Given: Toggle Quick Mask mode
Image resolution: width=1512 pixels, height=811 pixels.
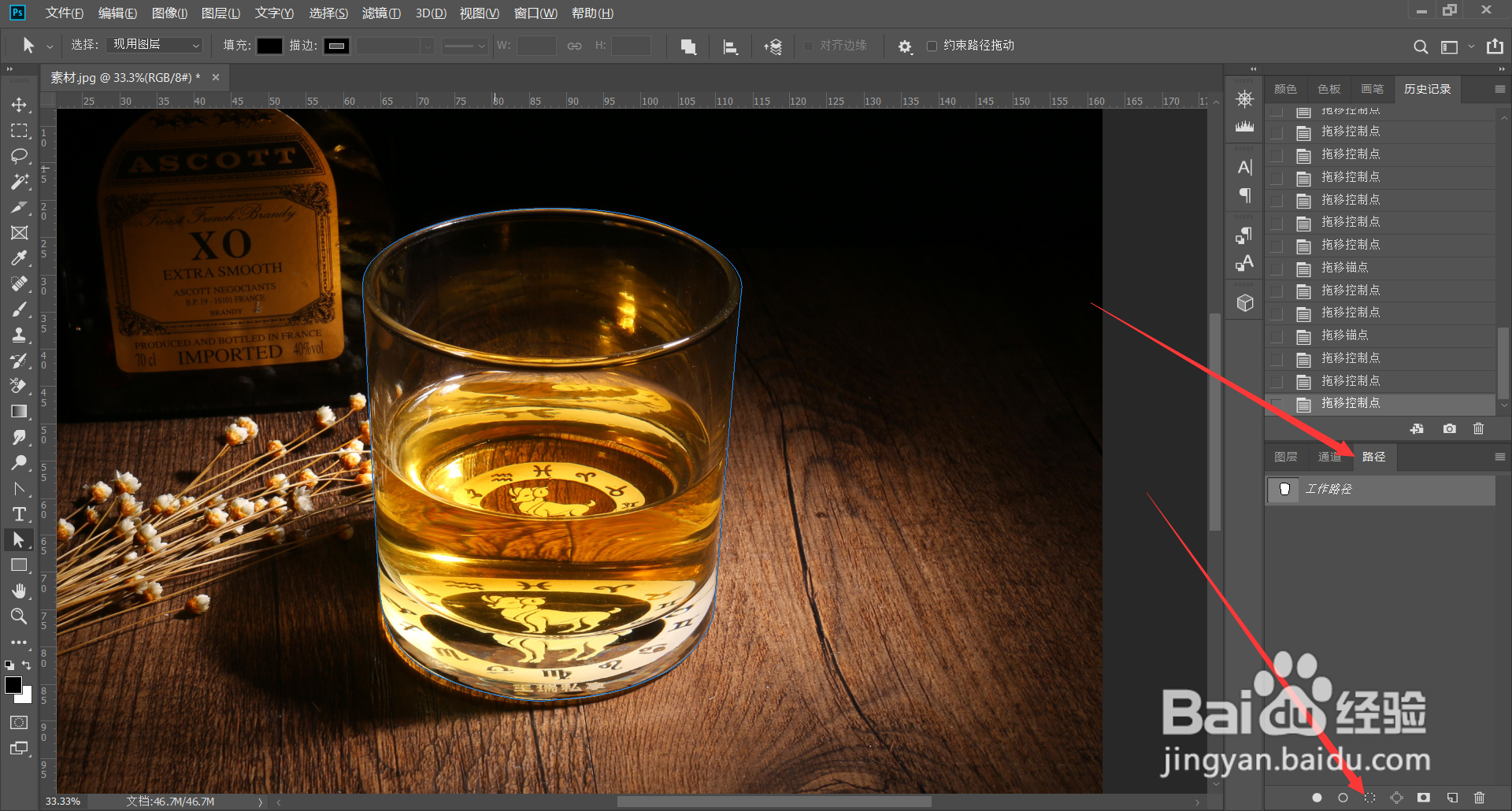Looking at the screenshot, I should (19, 723).
